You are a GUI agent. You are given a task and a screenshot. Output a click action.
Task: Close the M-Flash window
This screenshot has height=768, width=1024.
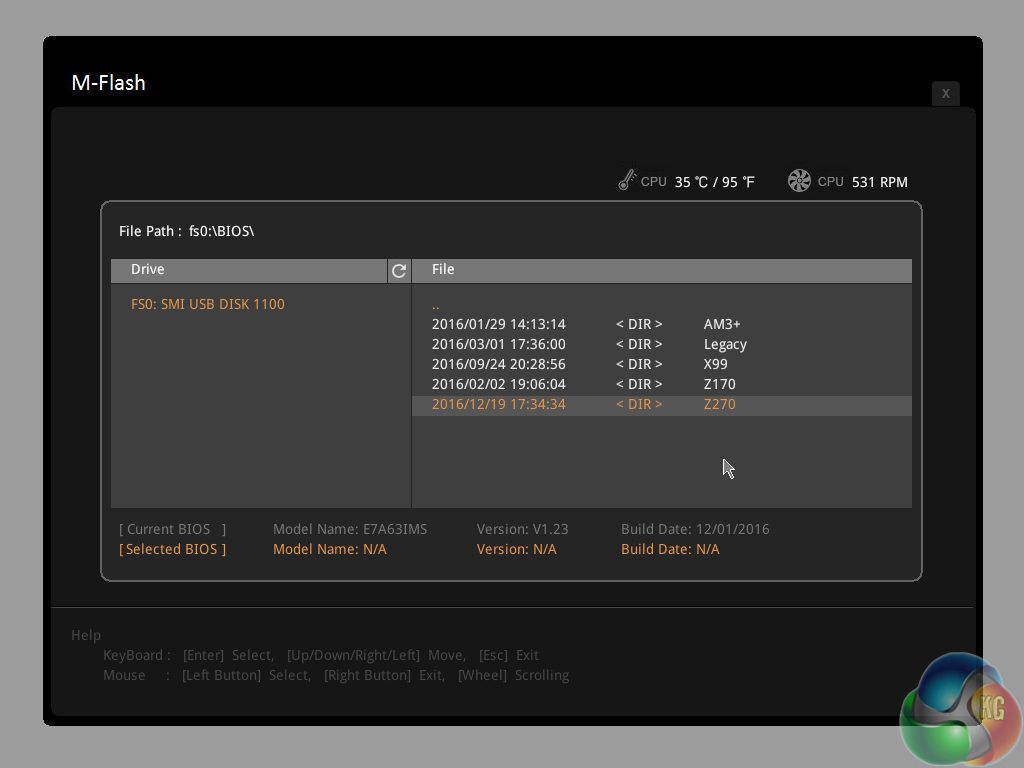(x=945, y=93)
